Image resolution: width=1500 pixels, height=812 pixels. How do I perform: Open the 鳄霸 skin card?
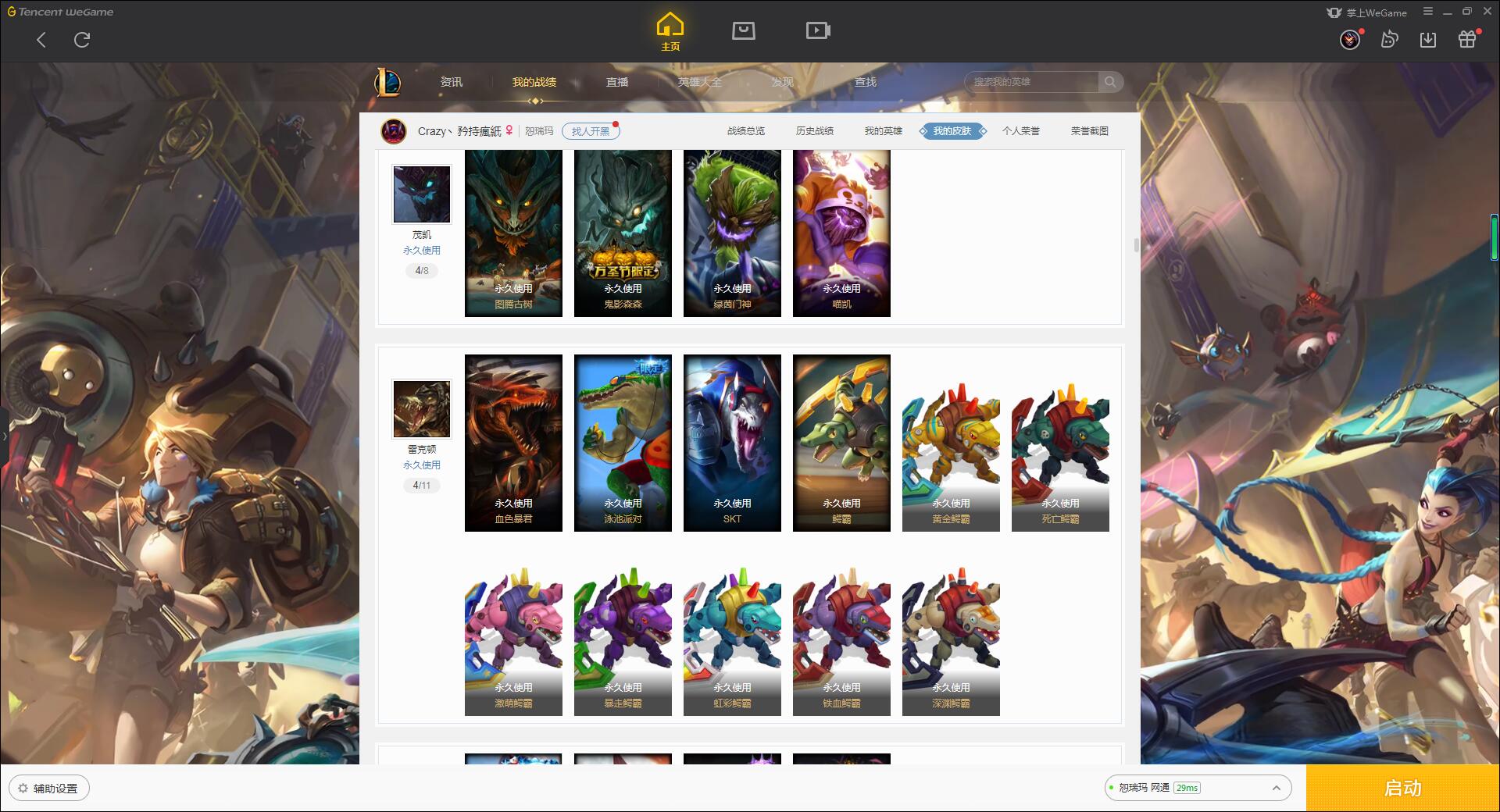pos(841,443)
